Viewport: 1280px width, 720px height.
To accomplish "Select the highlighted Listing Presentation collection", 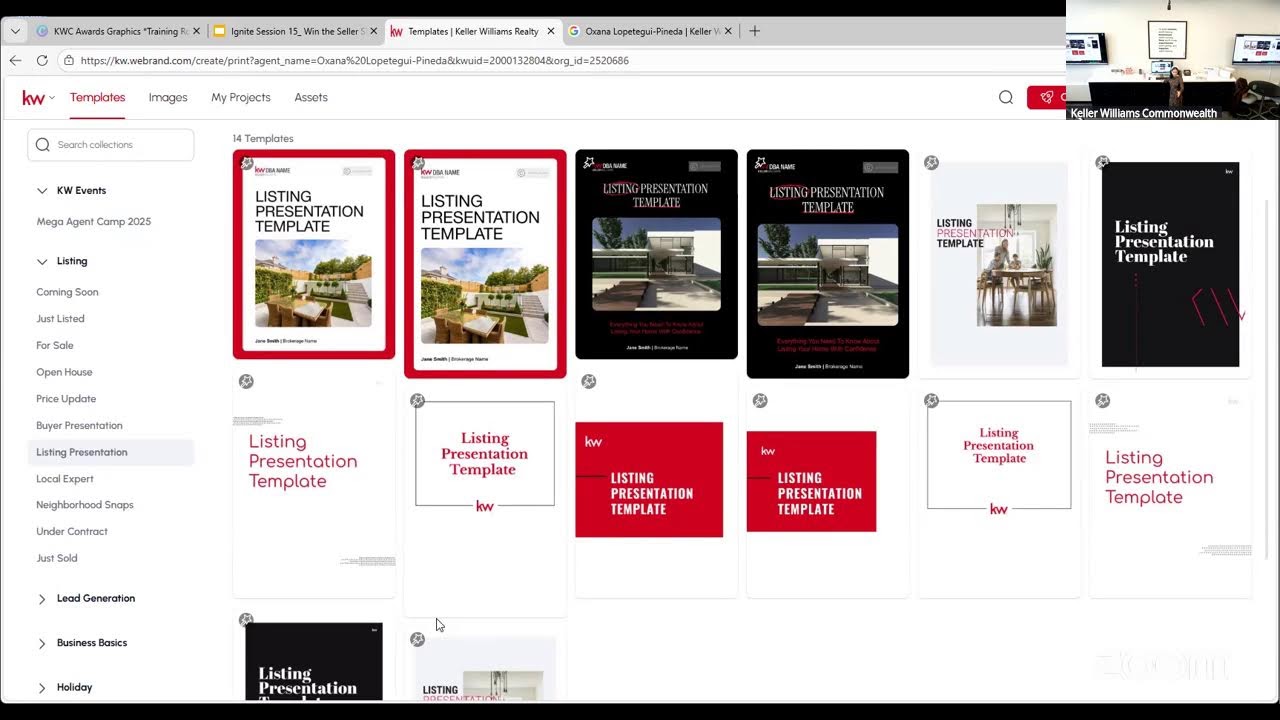I will [111, 452].
